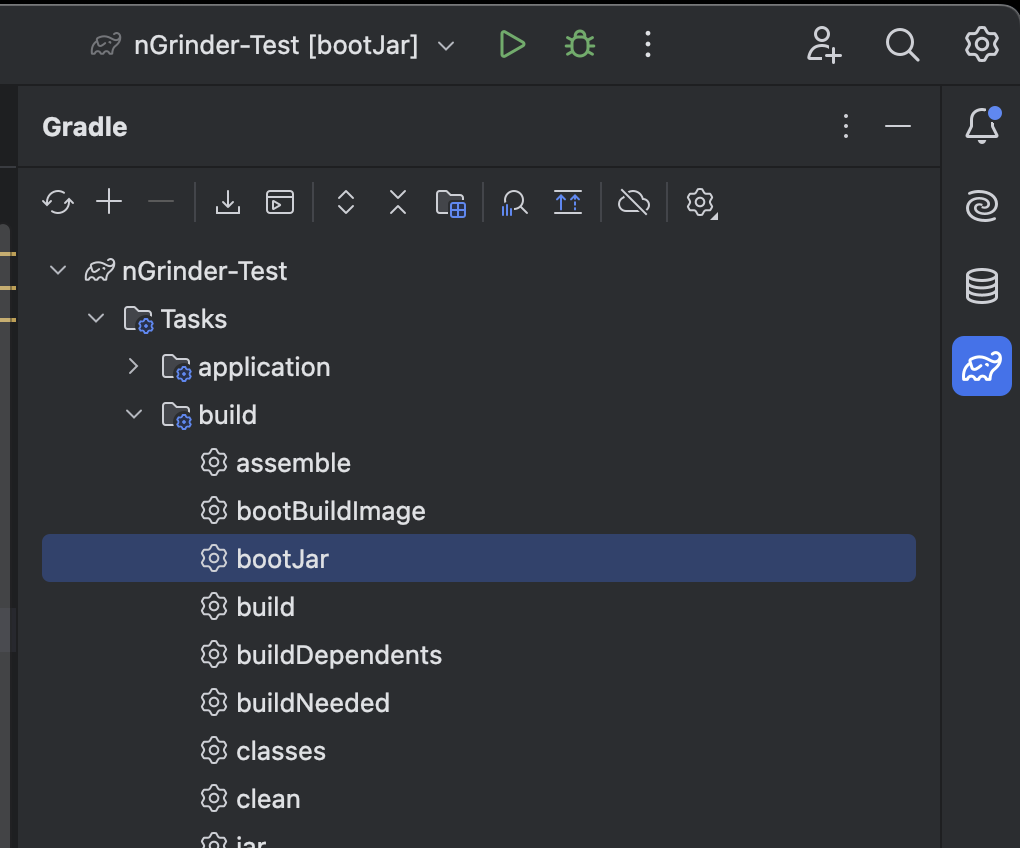
Task: Expand the application task group
Action: (133, 366)
